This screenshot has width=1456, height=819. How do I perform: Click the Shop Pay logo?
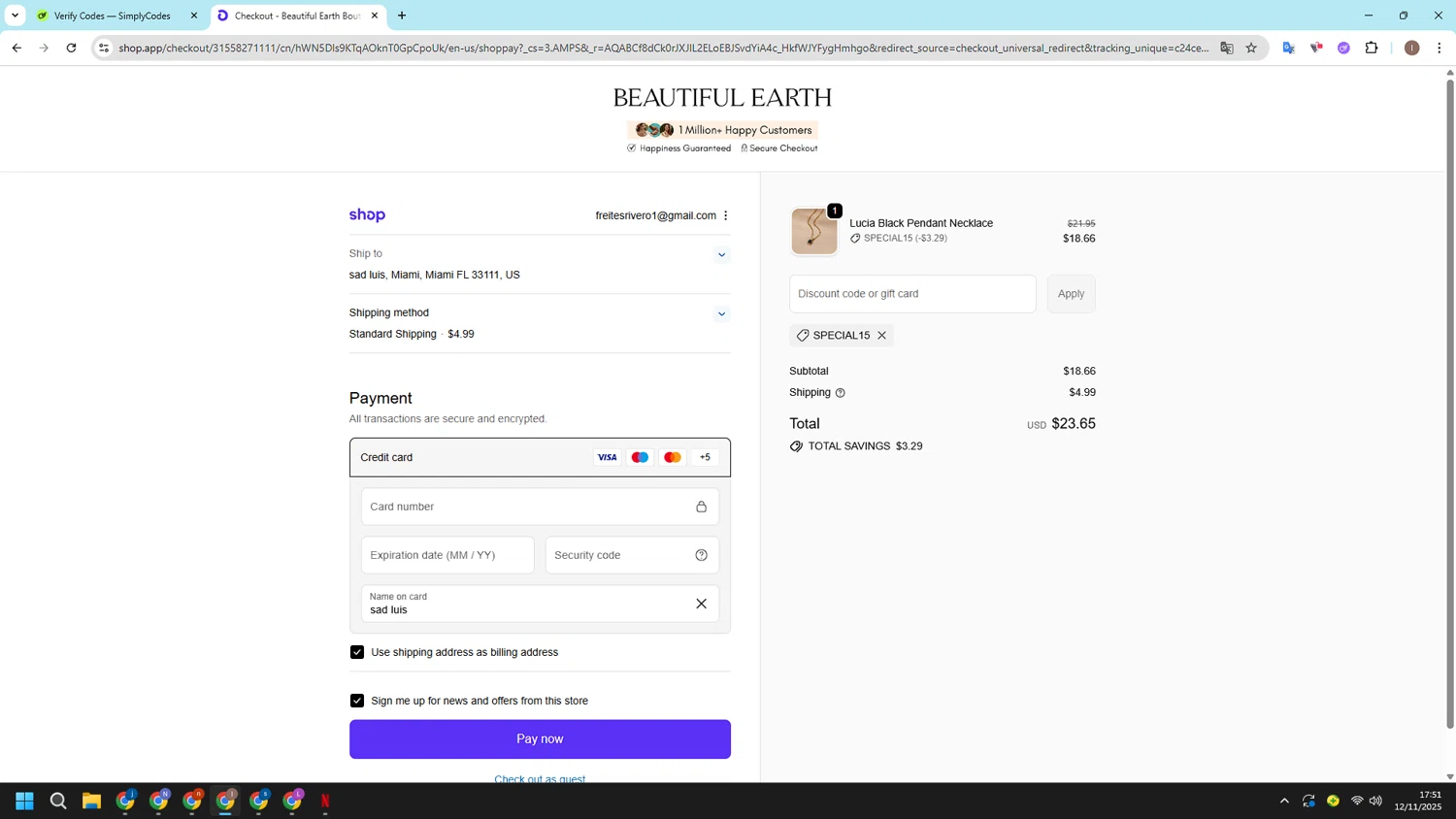[367, 215]
